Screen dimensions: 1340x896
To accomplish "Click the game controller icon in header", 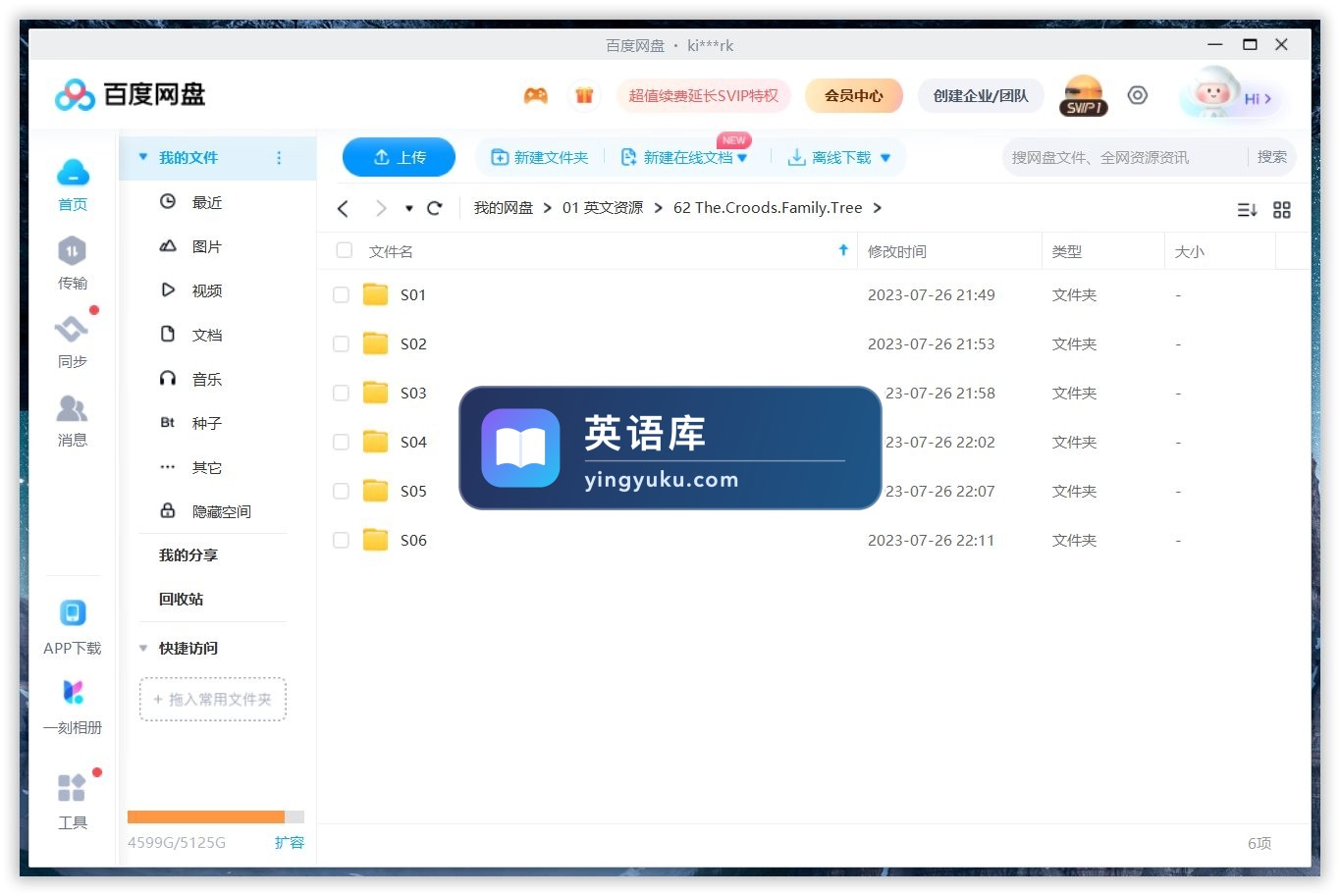I will 535,95.
